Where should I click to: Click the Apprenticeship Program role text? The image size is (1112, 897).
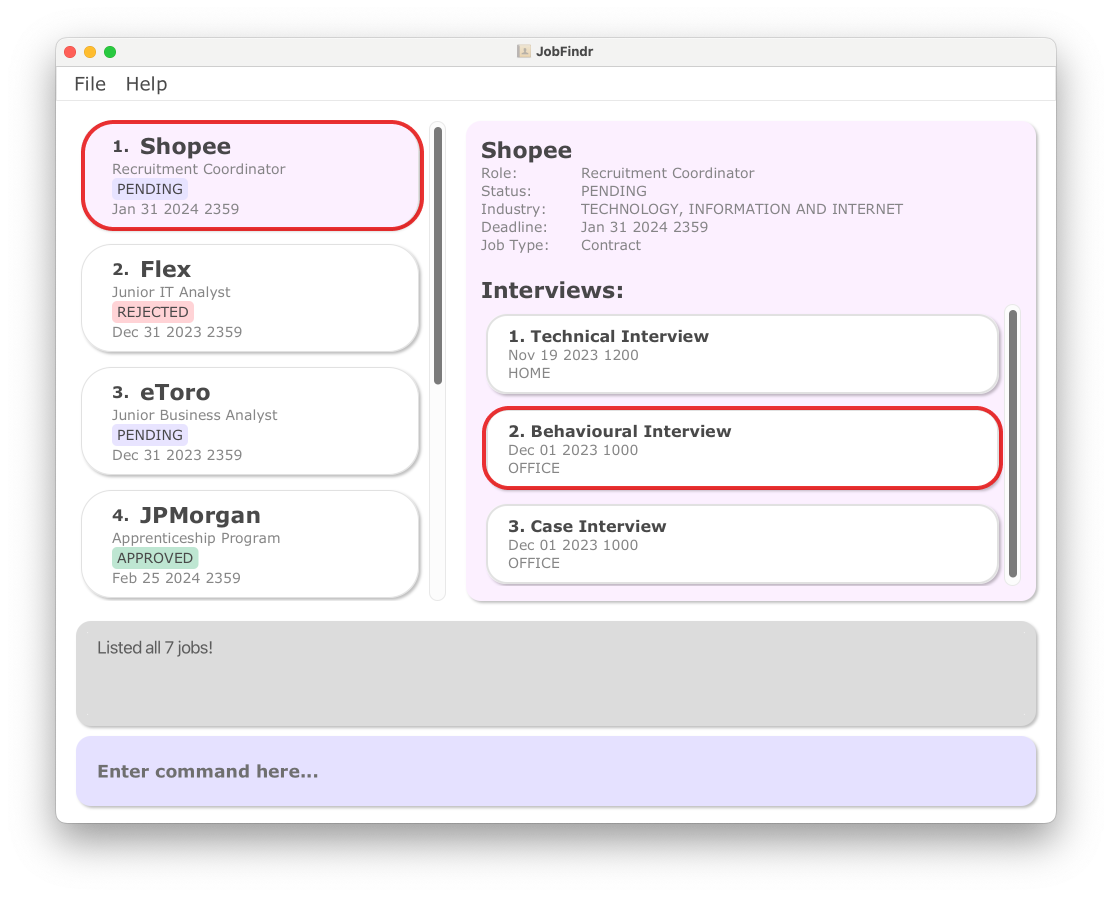pos(196,538)
